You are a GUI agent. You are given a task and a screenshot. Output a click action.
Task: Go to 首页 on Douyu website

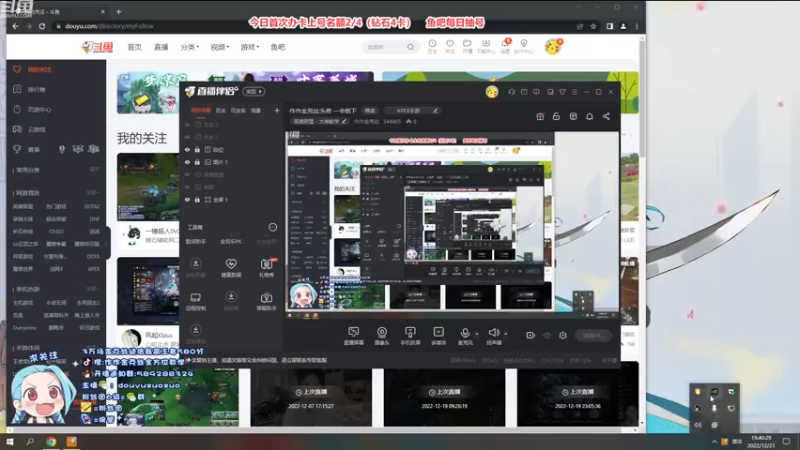pyautogui.click(x=134, y=47)
